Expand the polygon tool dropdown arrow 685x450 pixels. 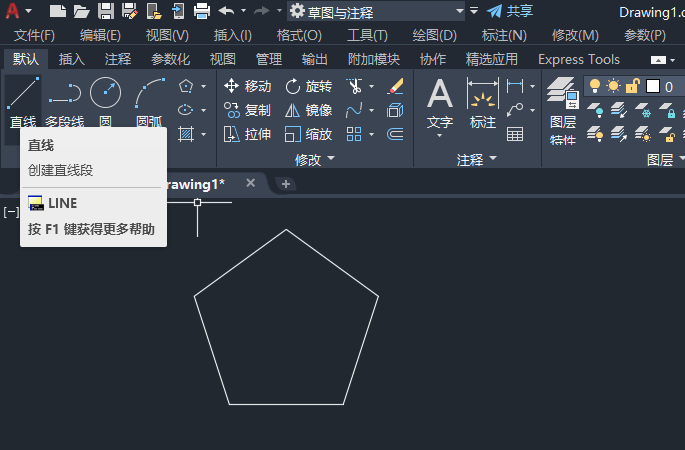pos(204,87)
